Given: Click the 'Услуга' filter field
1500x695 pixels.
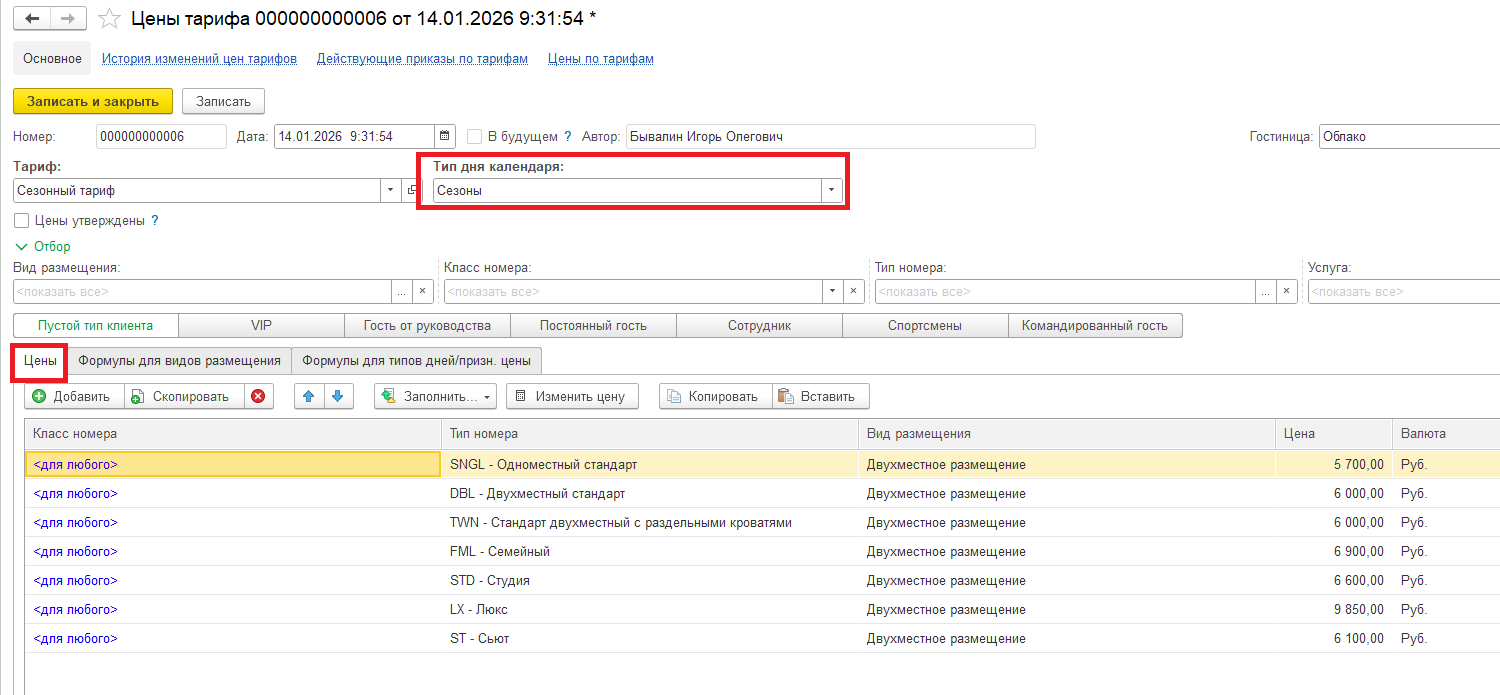Looking at the screenshot, I should (x=1404, y=291).
